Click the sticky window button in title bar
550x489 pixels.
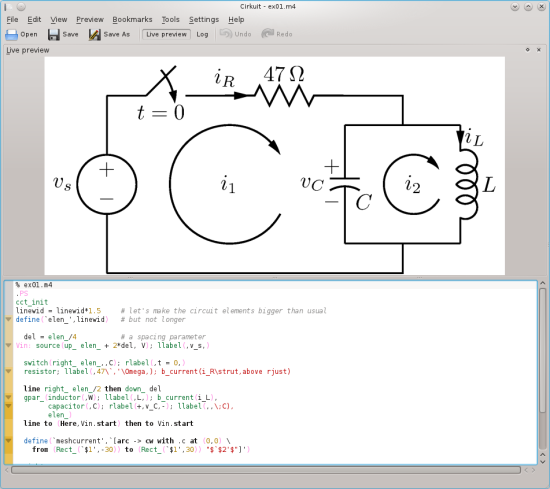pos(21,6)
